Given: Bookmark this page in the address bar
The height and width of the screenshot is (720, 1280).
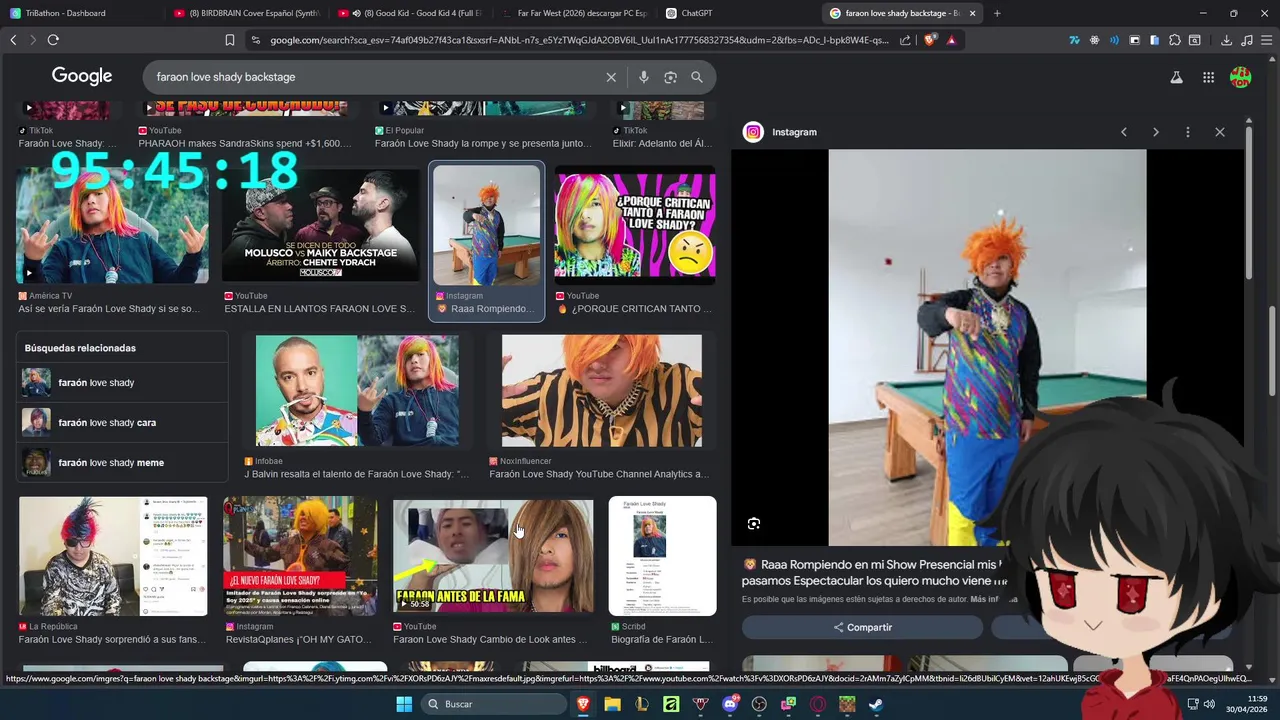Looking at the screenshot, I should 229,40.
